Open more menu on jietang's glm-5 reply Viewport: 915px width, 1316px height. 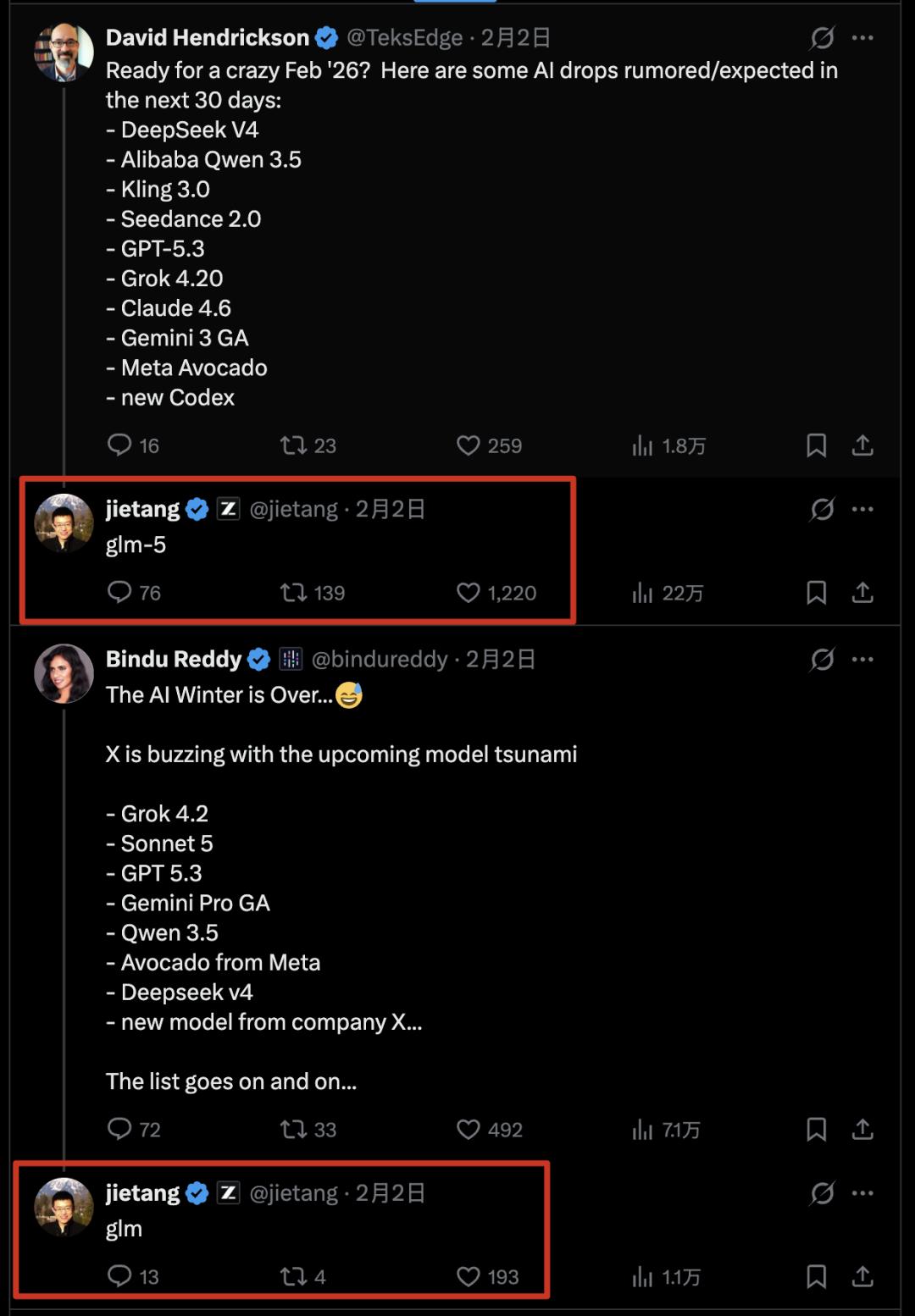pos(862,509)
